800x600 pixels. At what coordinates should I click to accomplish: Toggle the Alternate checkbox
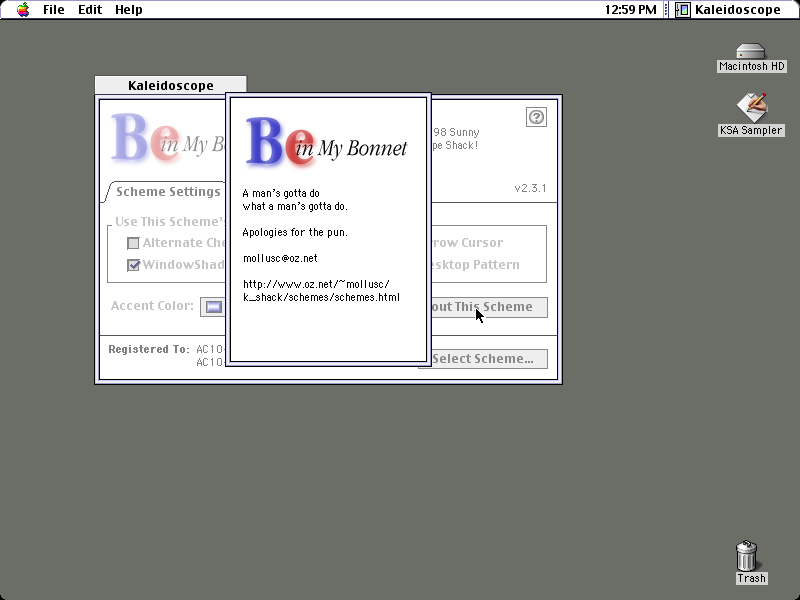coord(133,243)
